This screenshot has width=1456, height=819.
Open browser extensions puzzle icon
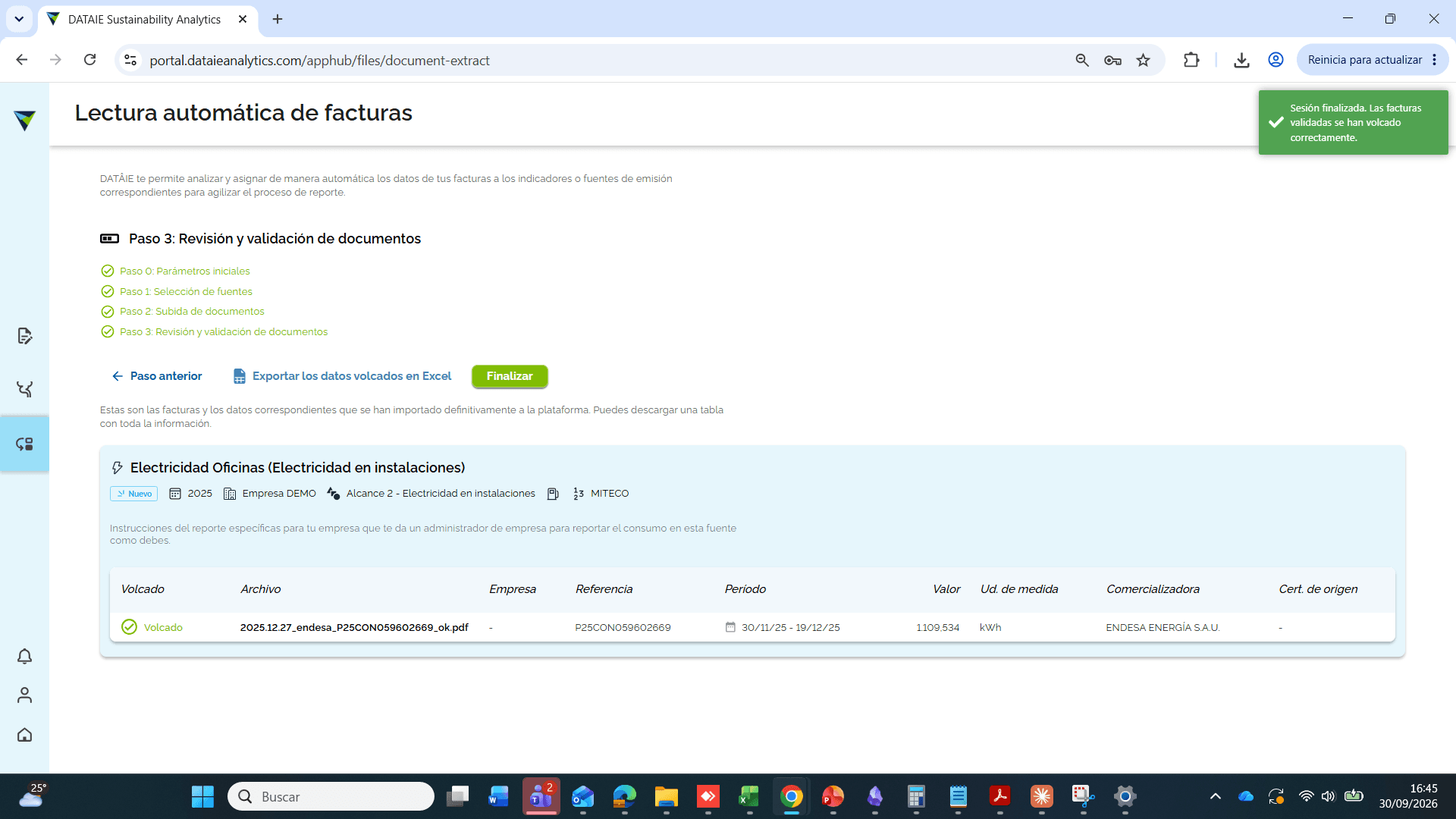[1191, 60]
